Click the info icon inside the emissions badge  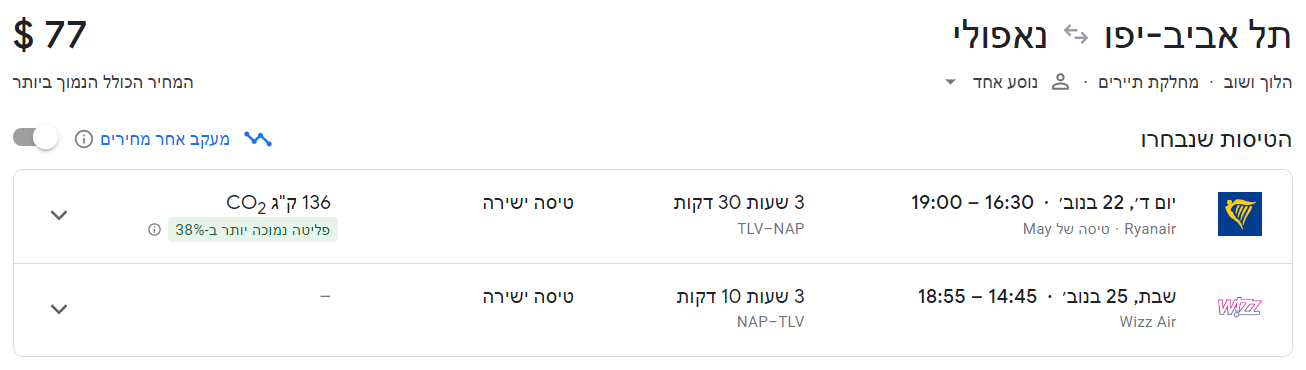154,230
